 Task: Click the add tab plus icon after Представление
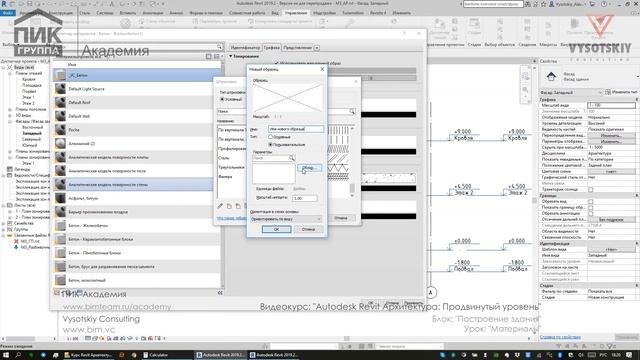317,48
